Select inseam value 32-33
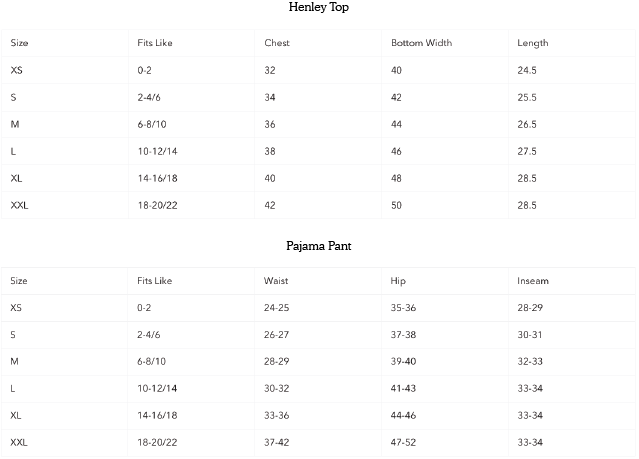This screenshot has width=639, height=459. point(531,361)
